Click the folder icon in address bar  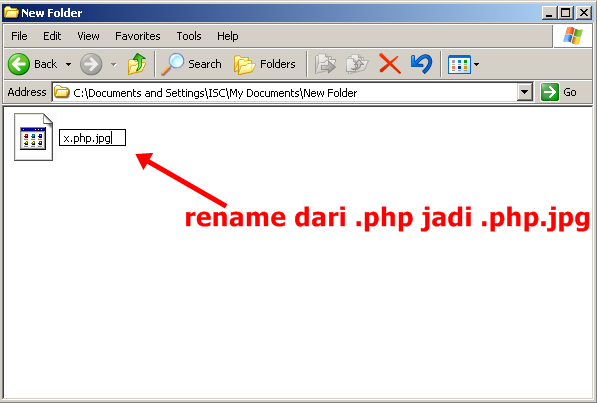pyautogui.click(x=62, y=92)
